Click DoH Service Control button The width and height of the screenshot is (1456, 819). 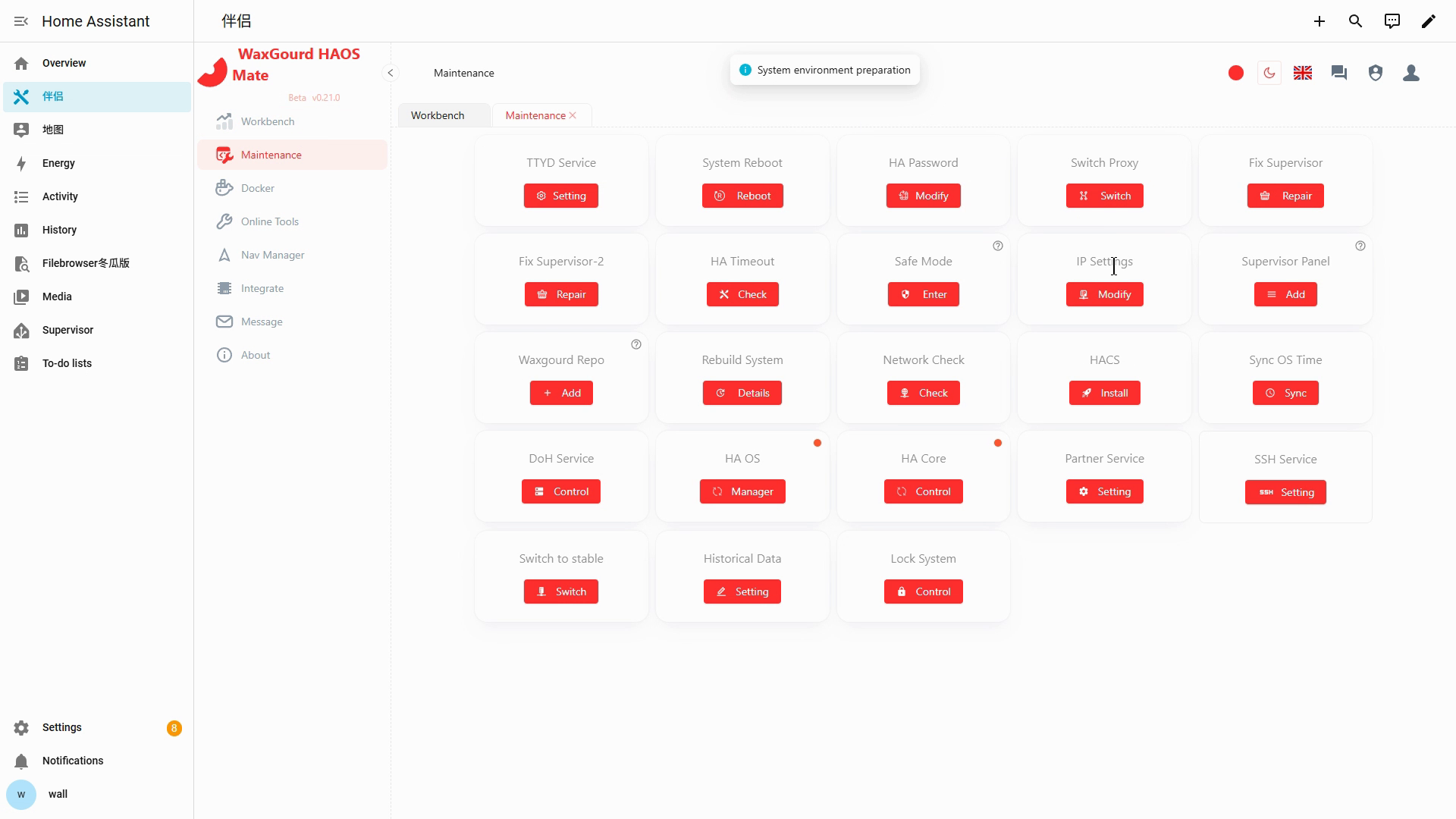pos(561,491)
